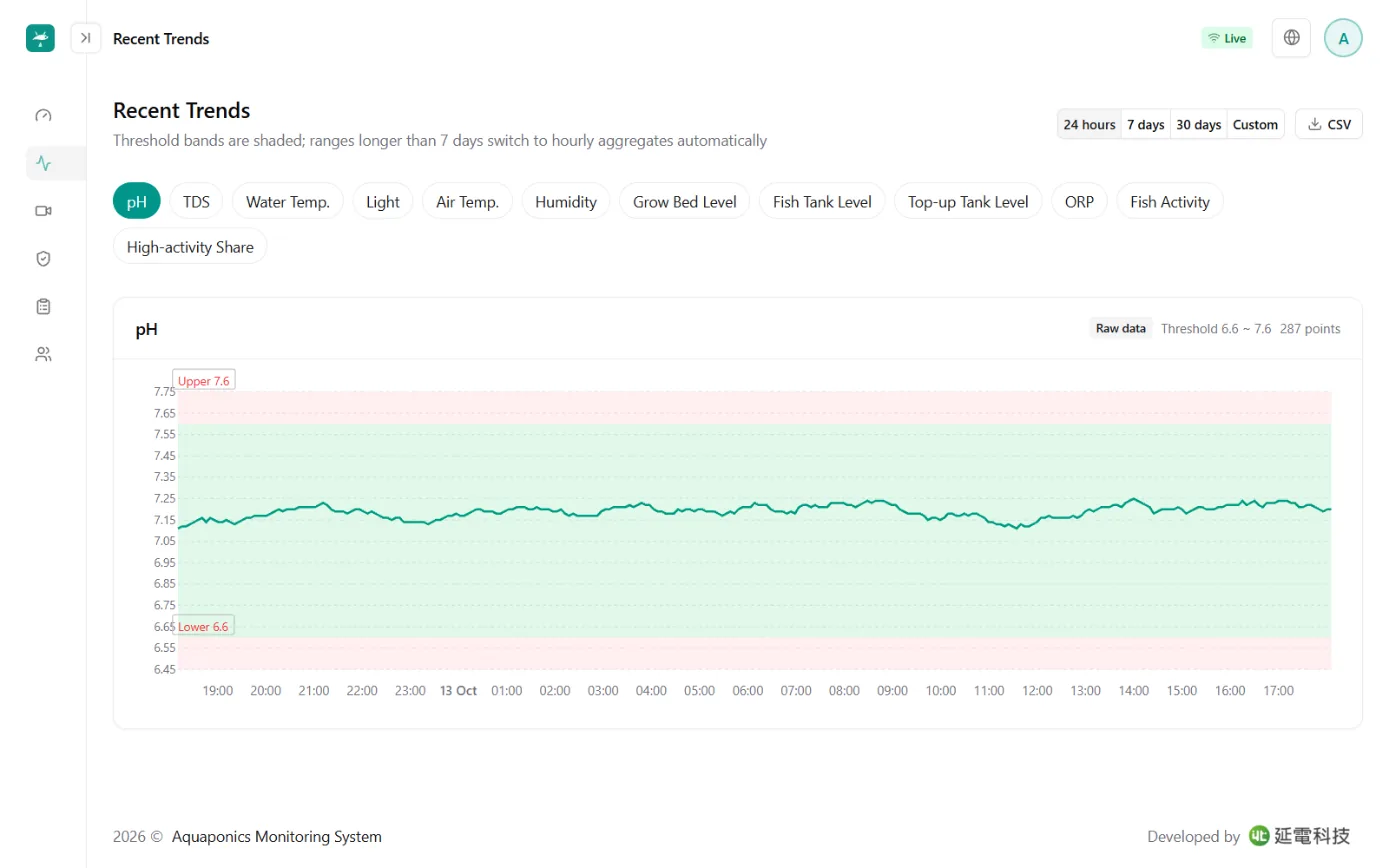This screenshot has width=1388, height=868.
Task: Switch to the Water Temp. metric
Action: [288, 201]
